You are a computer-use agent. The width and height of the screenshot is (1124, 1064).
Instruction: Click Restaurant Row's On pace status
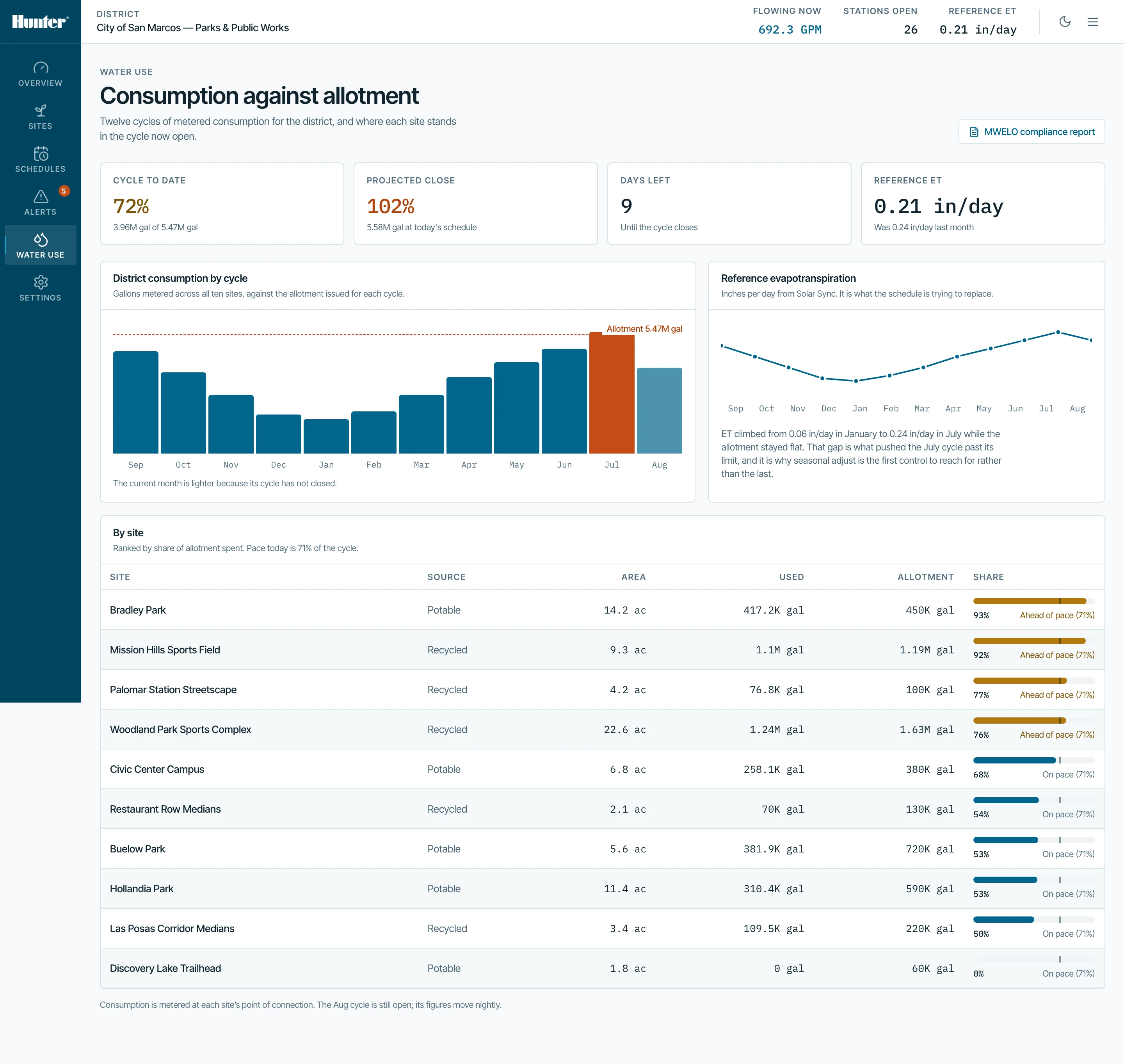point(1069,815)
